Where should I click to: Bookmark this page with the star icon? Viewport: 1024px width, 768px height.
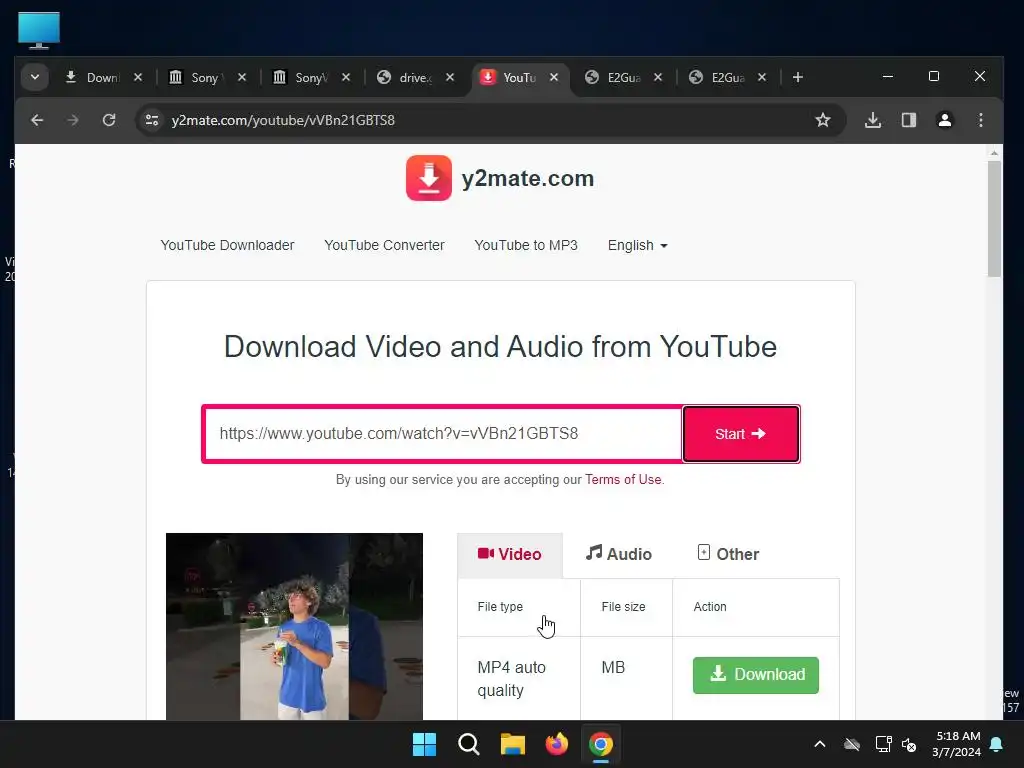click(x=823, y=120)
